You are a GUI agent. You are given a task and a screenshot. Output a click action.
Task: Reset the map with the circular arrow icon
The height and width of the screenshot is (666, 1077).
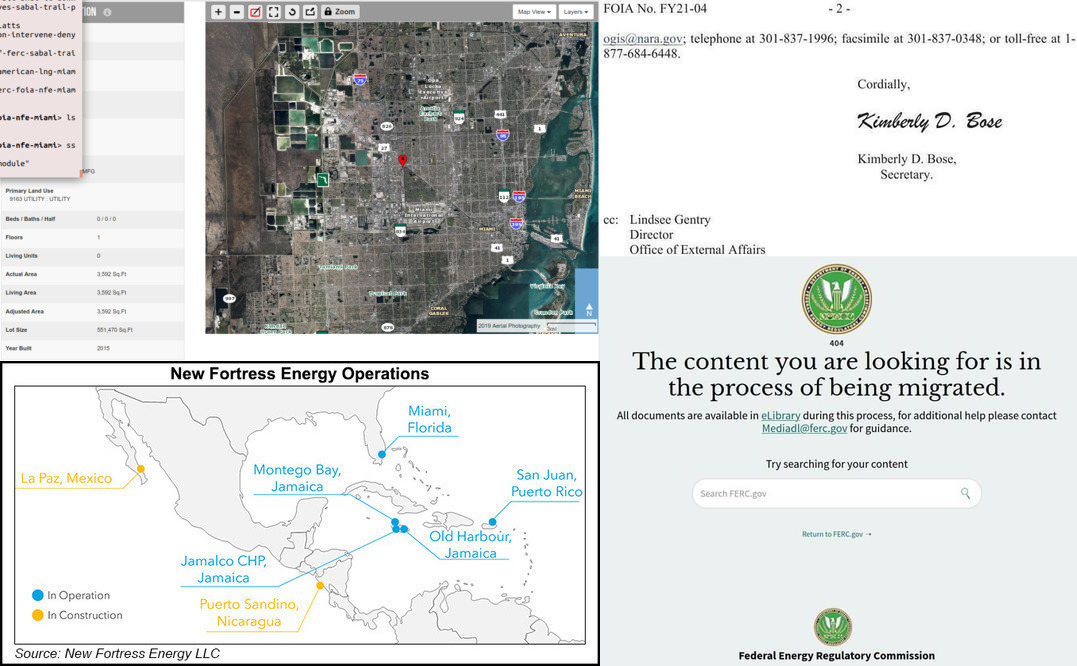tap(292, 12)
